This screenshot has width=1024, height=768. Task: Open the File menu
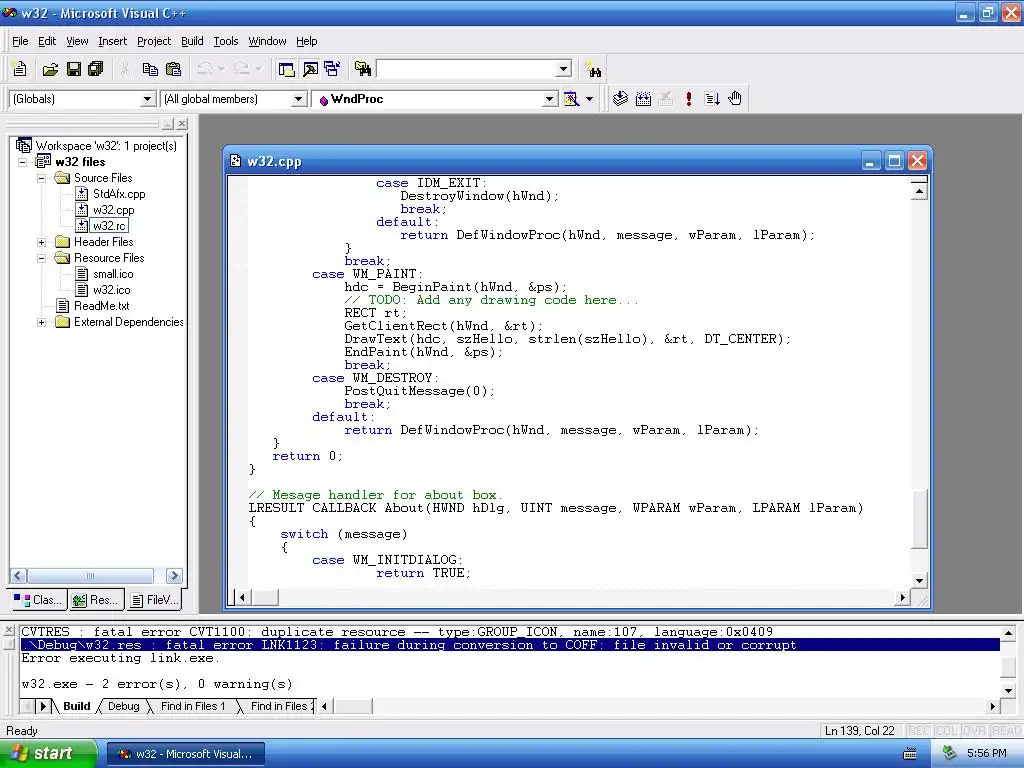(x=20, y=41)
